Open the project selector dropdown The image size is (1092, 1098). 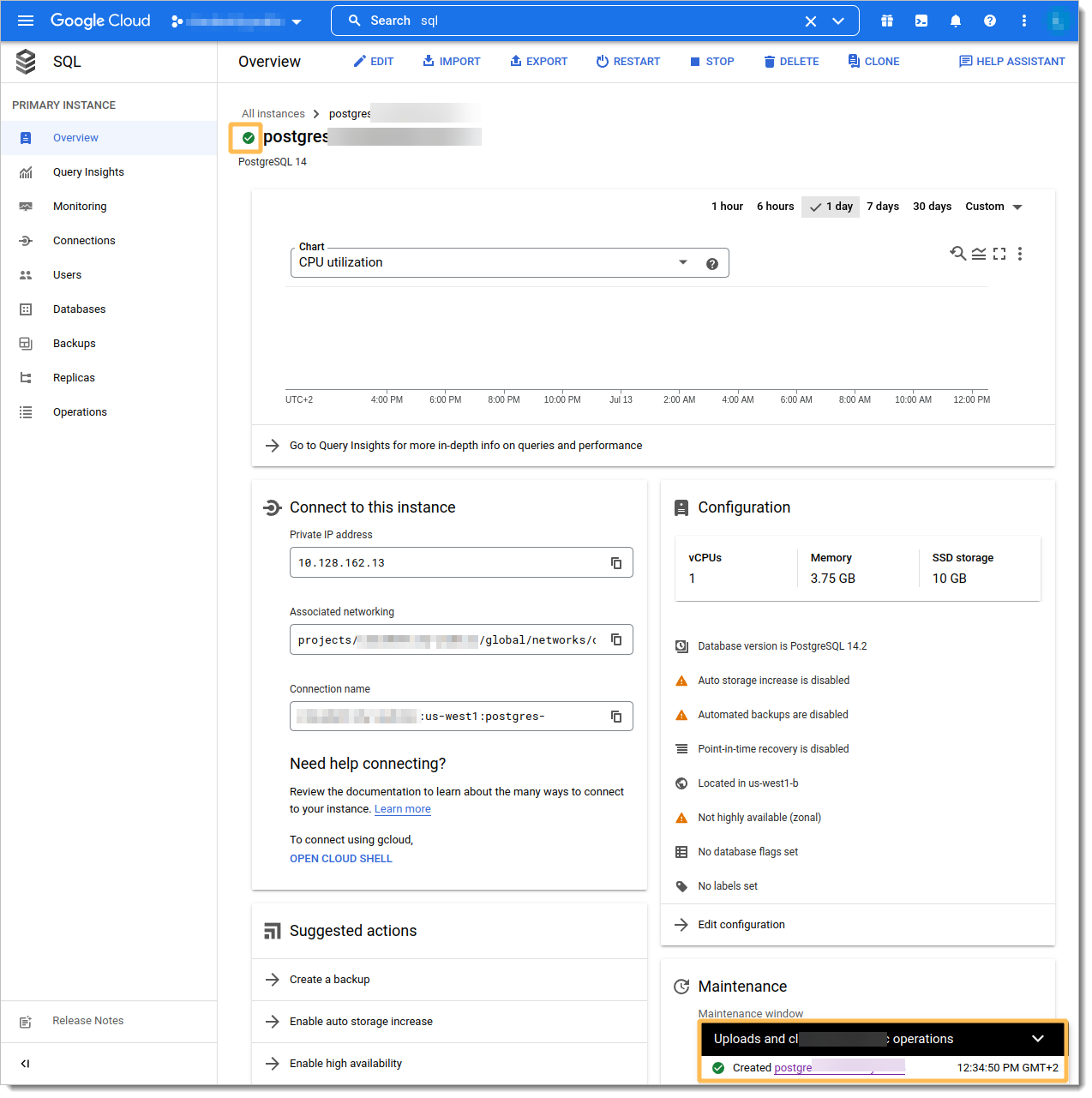coord(237,21)
